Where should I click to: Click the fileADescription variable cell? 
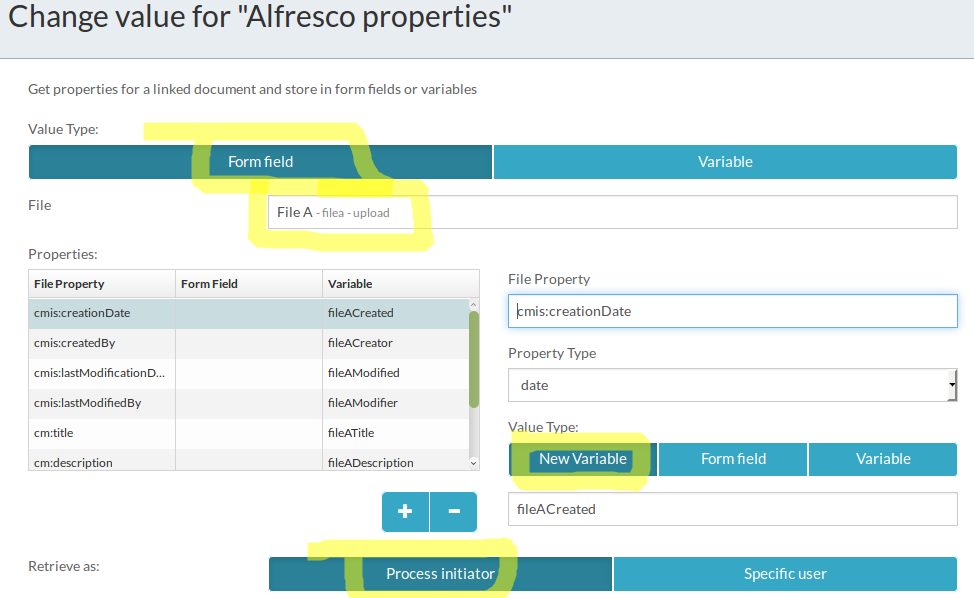click(396, 460)
